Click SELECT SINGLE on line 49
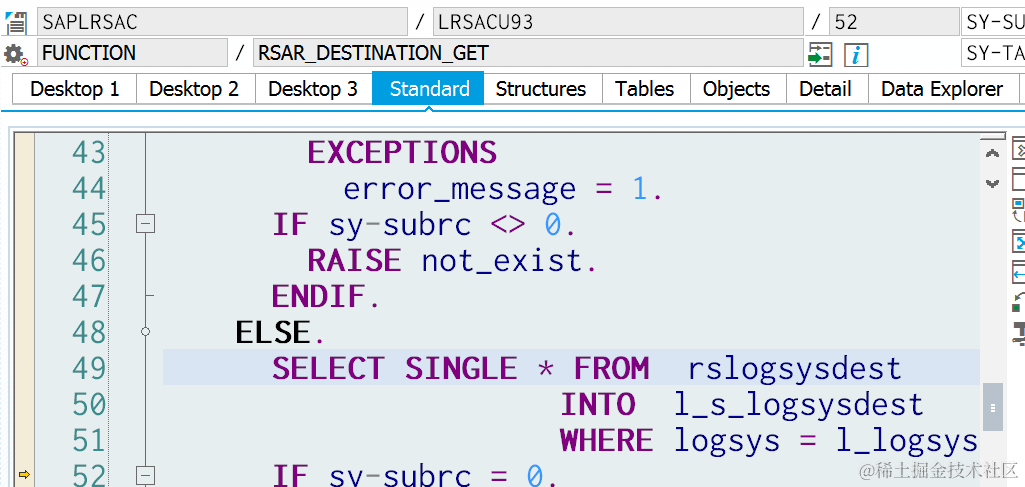Viewport: 1025px width, 487px height. point(394,369)
